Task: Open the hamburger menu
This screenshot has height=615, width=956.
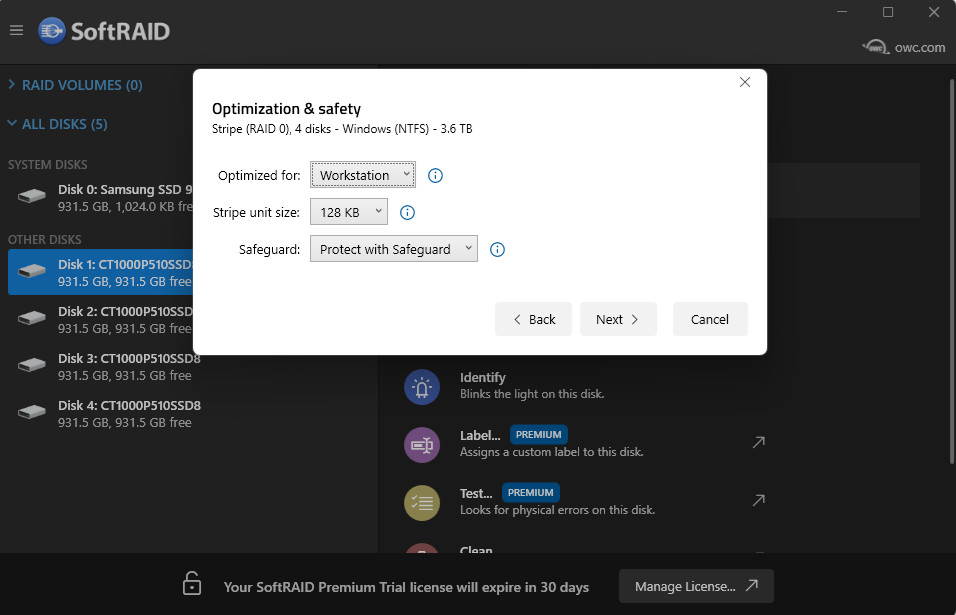Action: point(16,30)
